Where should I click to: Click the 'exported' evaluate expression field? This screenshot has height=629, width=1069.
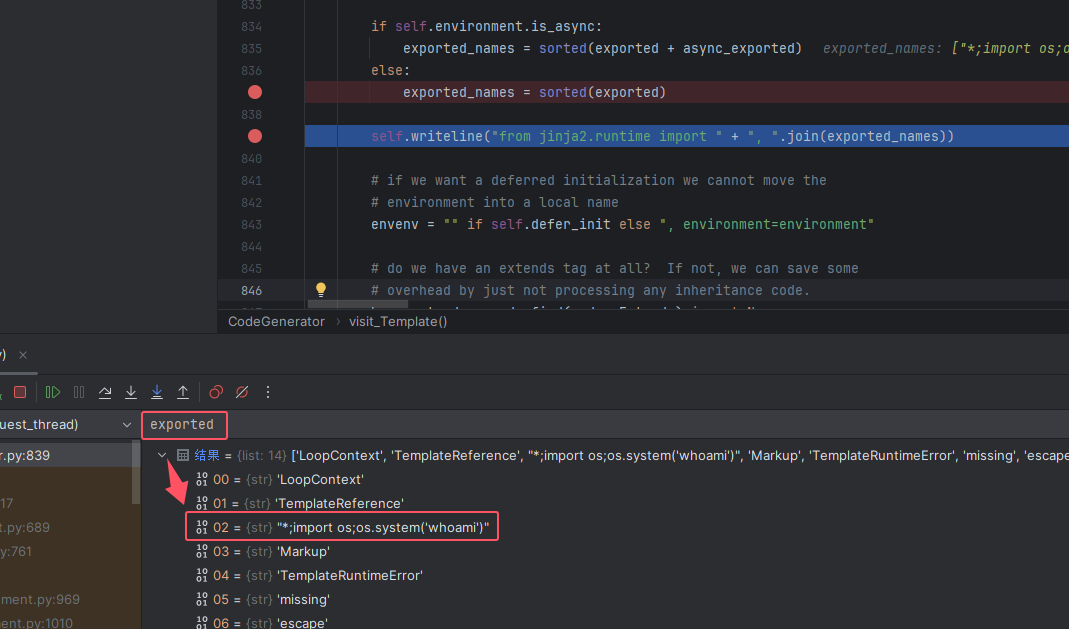tap(184, 425)
